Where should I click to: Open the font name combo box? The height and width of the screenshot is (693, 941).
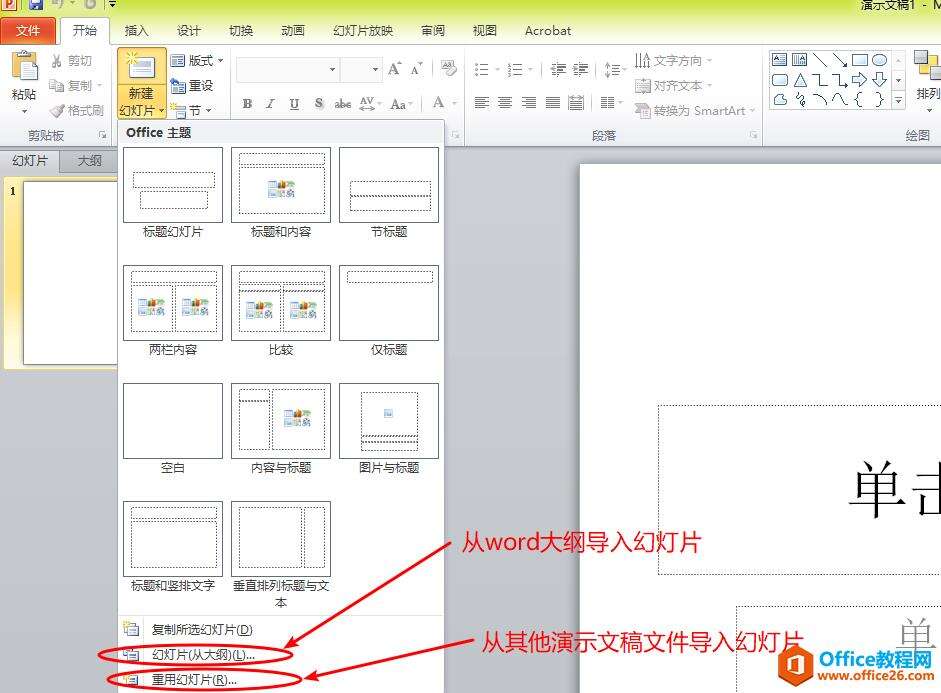click(288, 70)
